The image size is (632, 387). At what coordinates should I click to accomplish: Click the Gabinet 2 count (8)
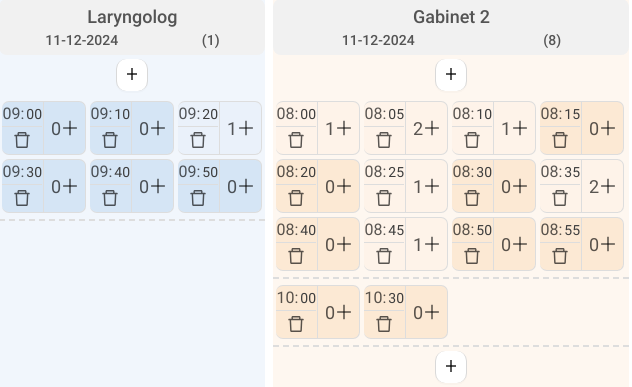pyautogui.click(x=552, y=40)
